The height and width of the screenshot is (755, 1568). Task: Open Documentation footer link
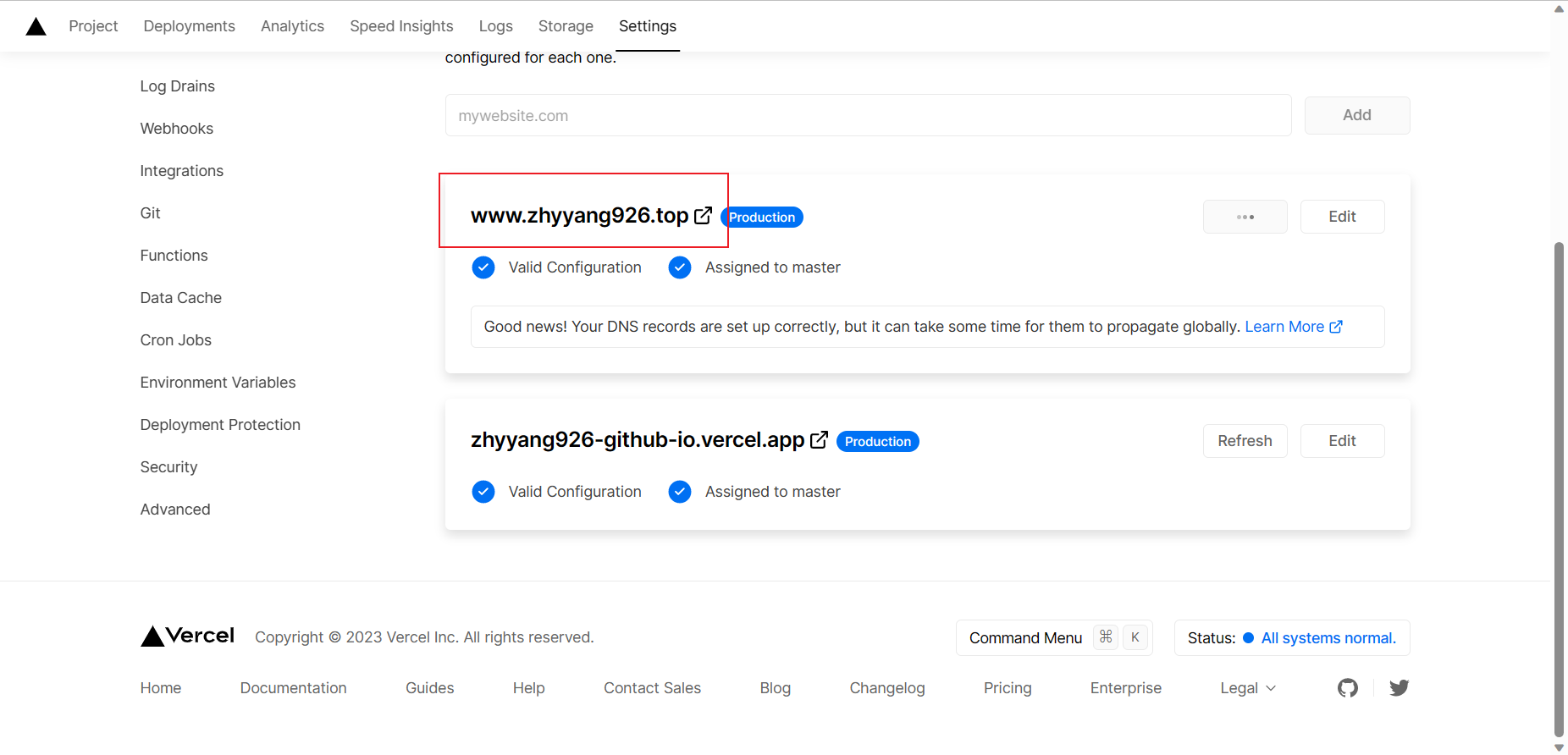294,688
